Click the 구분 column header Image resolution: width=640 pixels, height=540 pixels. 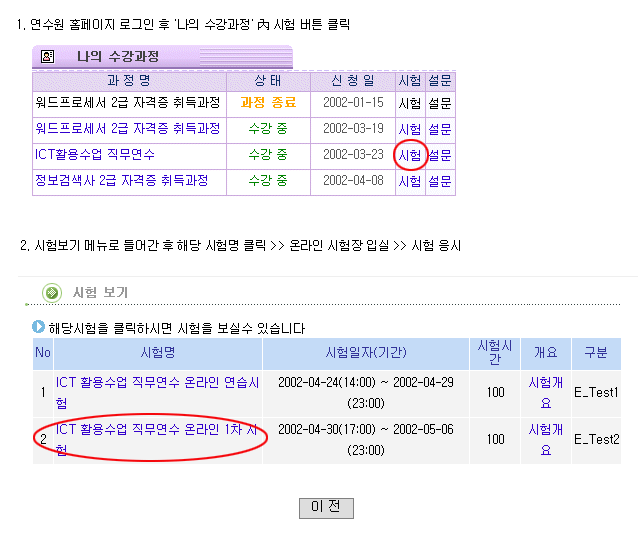pyautogui.click(x=596, y=353)
